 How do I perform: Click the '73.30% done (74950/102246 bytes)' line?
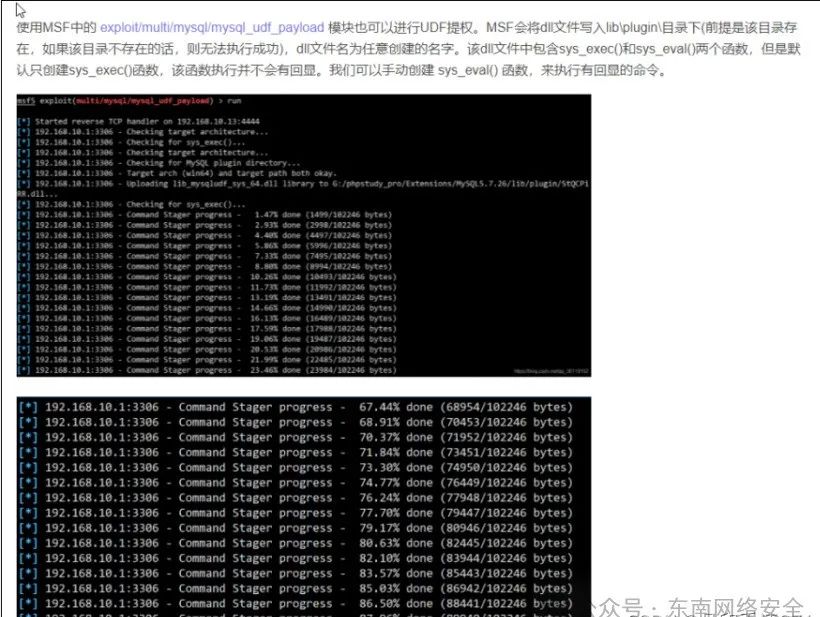click(295, 467)
